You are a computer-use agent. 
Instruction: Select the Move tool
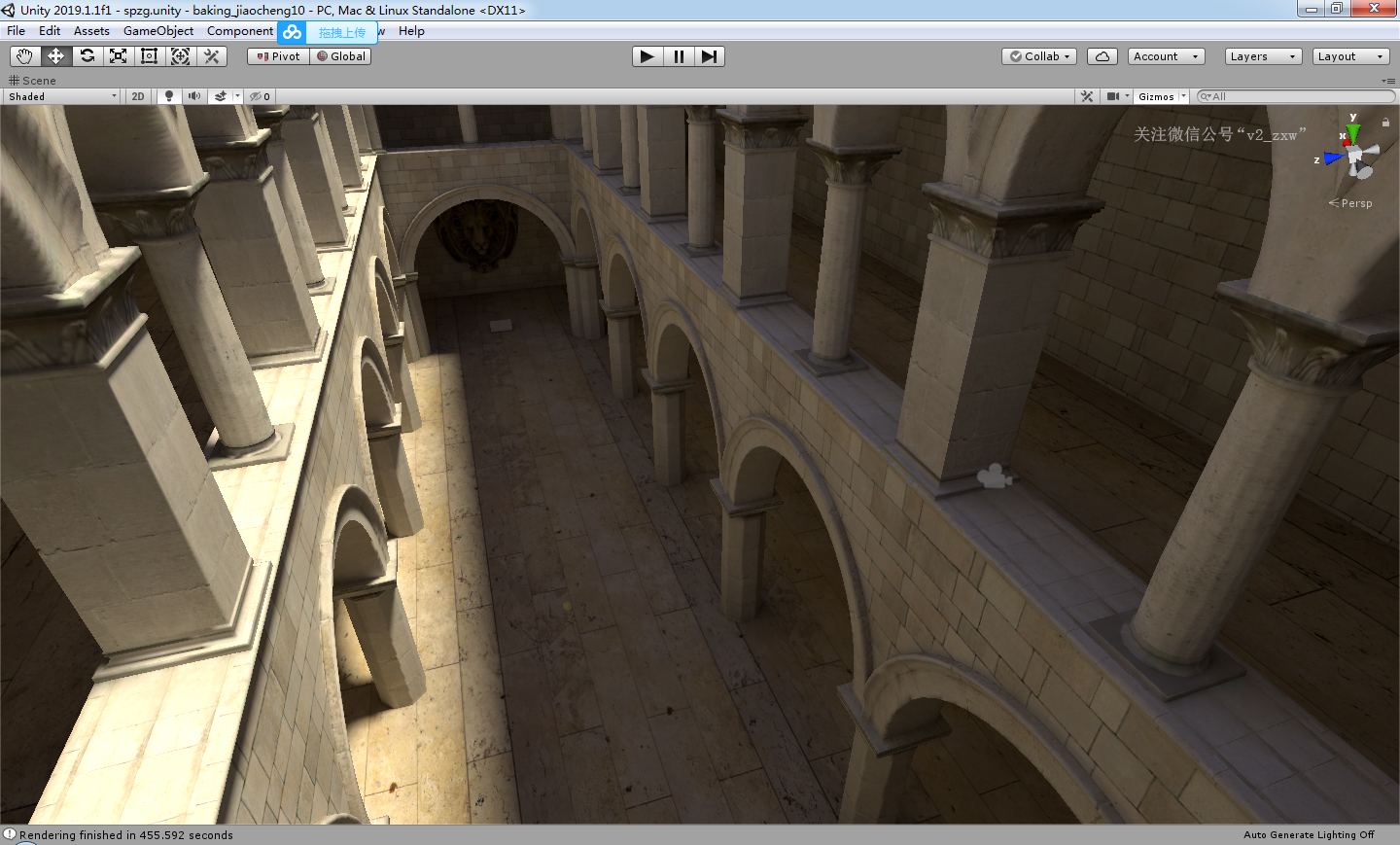pyautogui.click(x=55, y=56)
